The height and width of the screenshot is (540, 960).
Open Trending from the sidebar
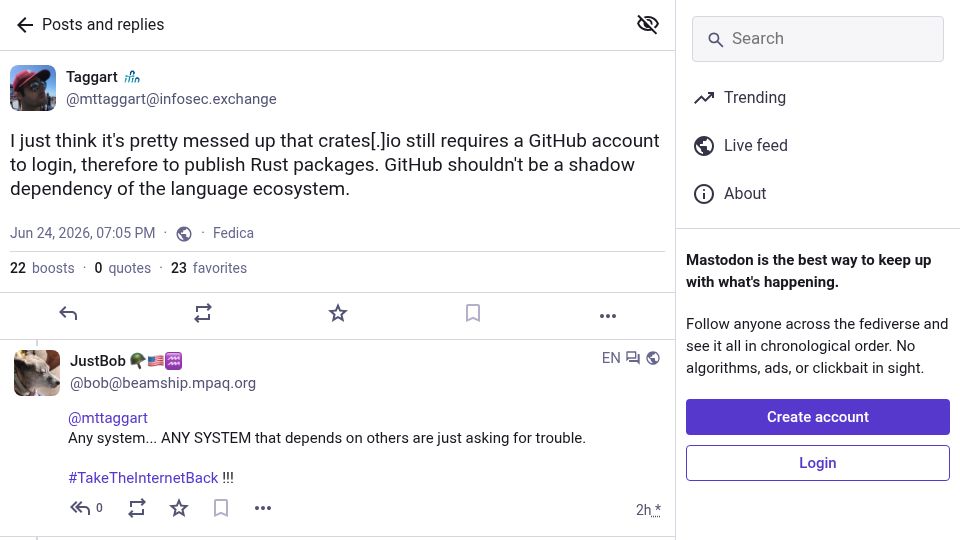coord(740,97)
